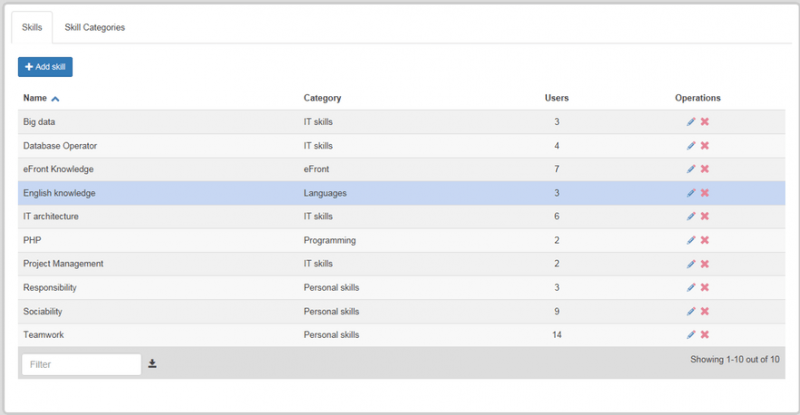
Task: Click the Project Management skill name
Action: [63, 264]
